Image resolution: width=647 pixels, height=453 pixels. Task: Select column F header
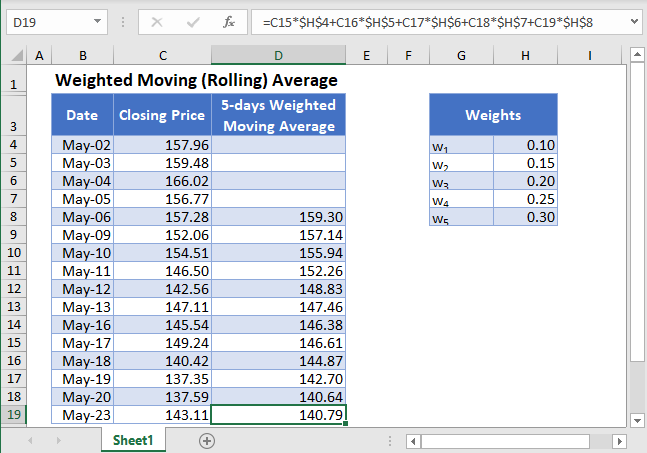(408, 55)
